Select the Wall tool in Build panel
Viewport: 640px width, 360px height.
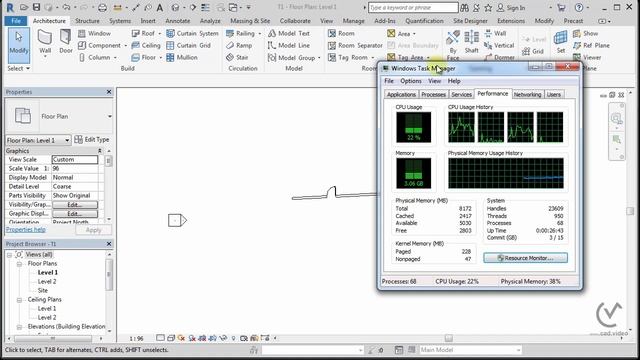tap(45, 42)
